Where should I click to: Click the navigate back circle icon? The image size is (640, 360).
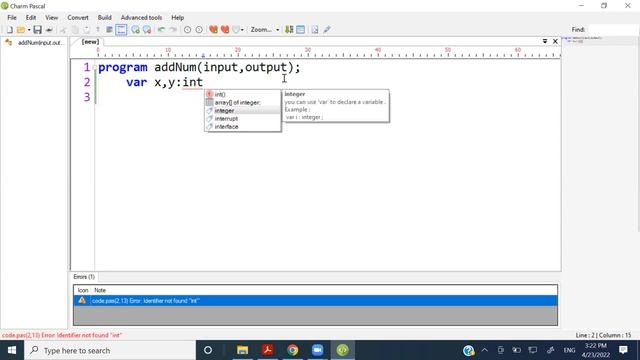[187, 30]
